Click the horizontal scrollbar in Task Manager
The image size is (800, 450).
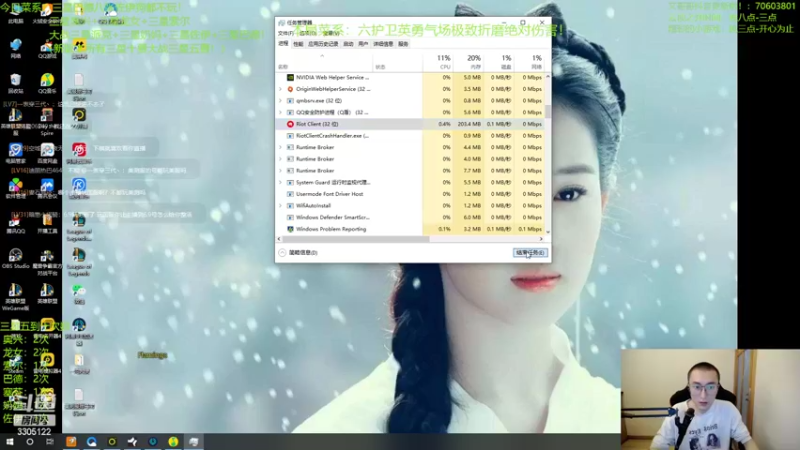356,239
